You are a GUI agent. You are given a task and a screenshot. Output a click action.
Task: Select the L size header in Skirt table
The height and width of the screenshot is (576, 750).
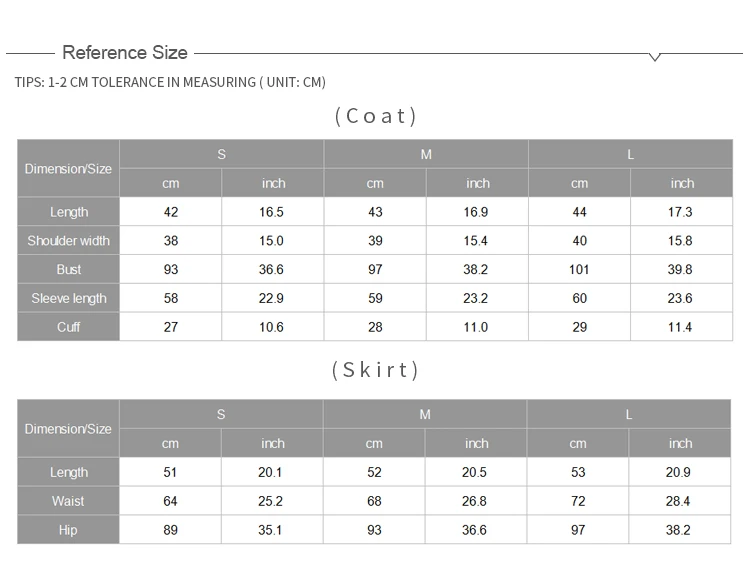pyautogui.click(x=629, y=414)
